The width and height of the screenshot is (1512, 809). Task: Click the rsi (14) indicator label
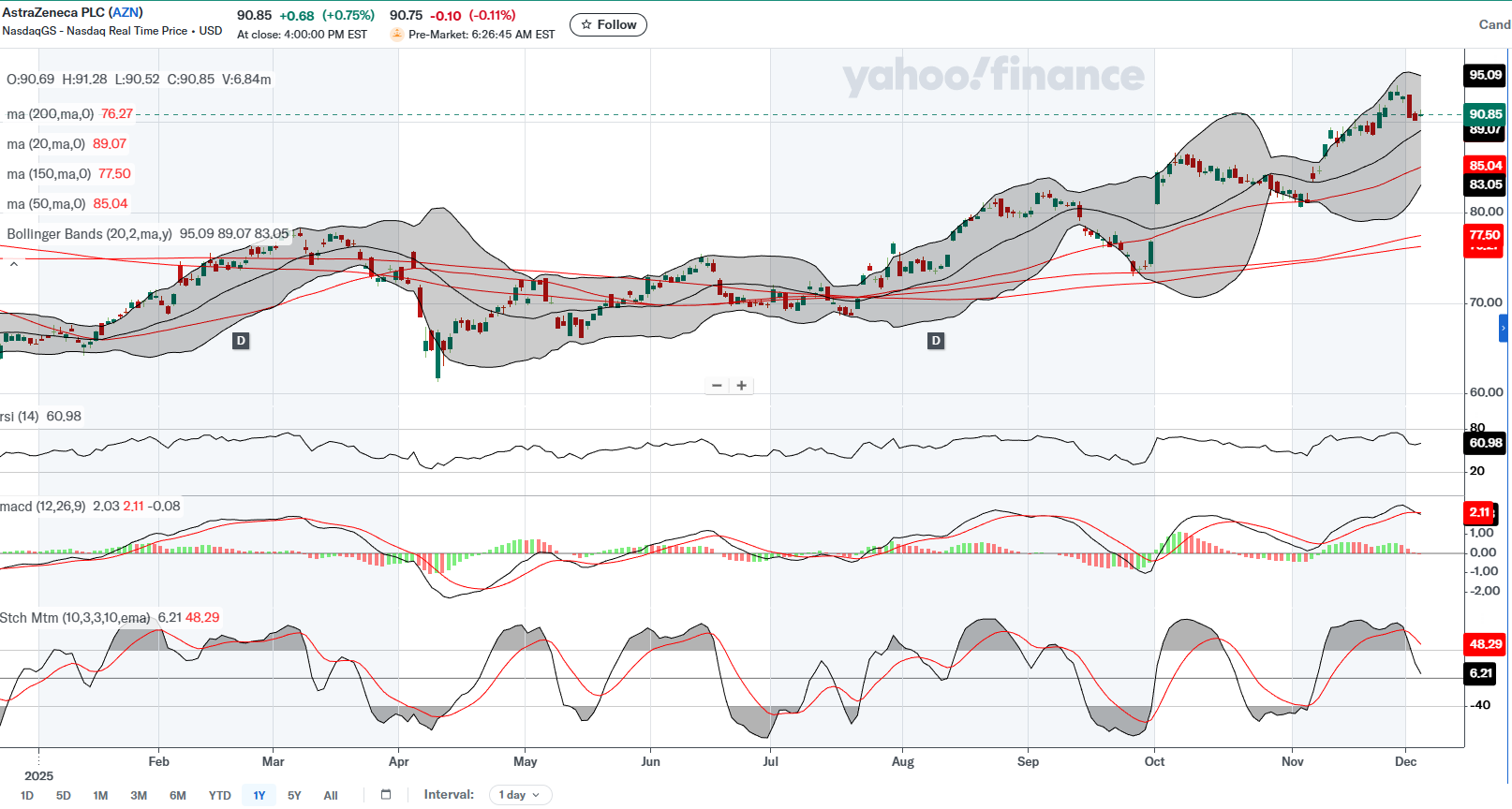20,417
